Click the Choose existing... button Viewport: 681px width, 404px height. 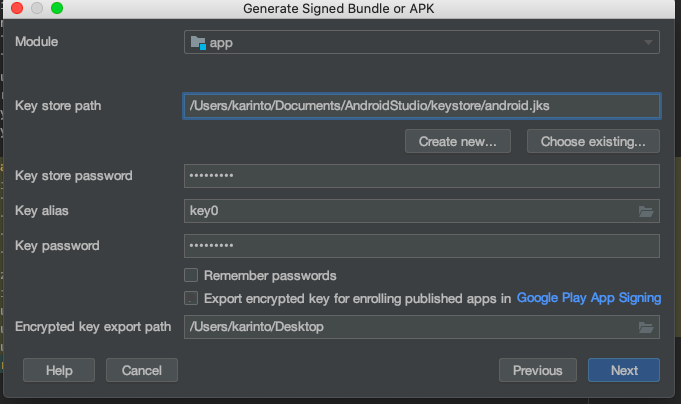click(x=593, y=141)
